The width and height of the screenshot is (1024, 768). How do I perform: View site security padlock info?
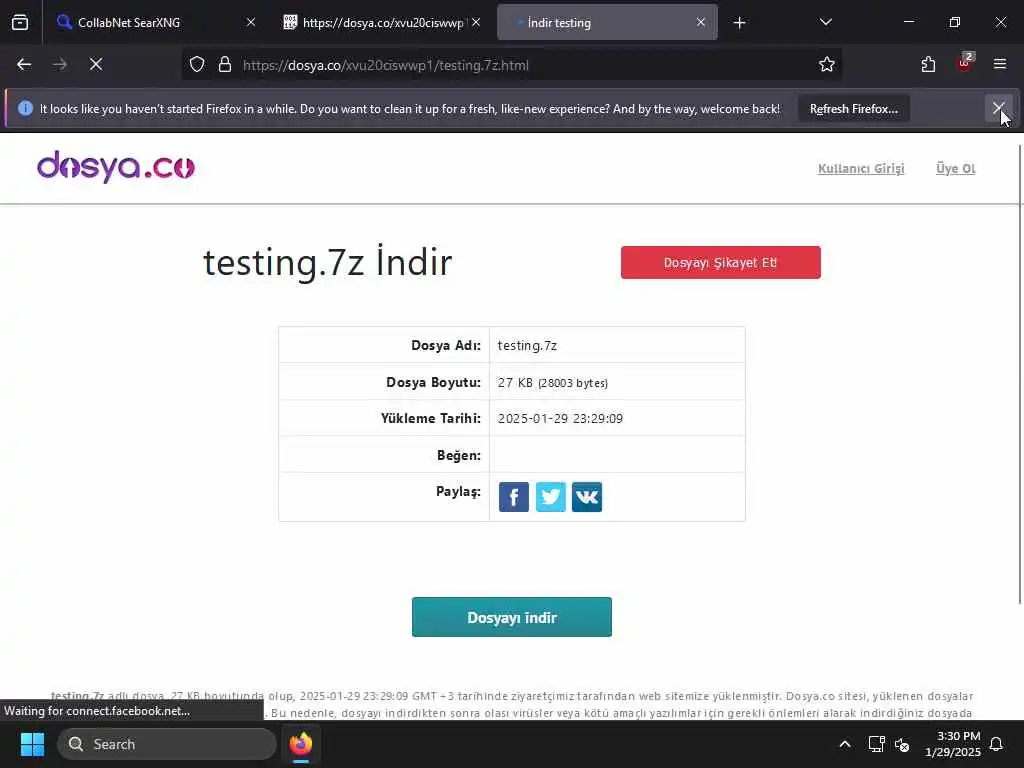pyautogui.click(x=225, y=65)
